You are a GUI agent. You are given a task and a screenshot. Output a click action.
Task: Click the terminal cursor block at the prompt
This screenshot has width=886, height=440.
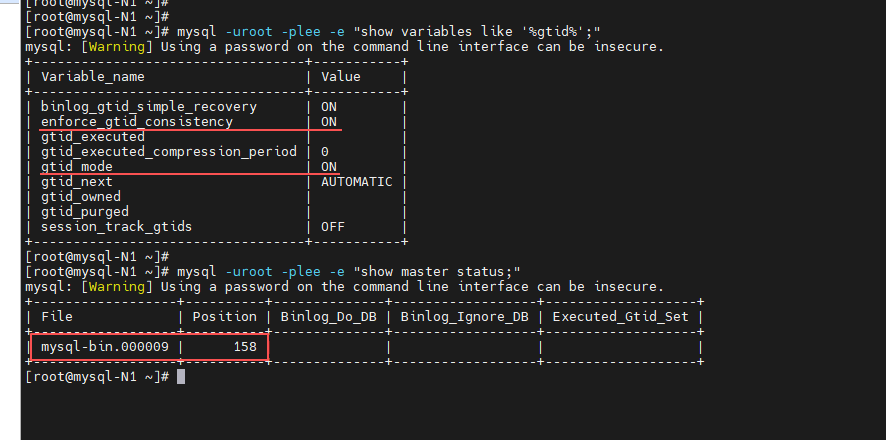point(181,377)
